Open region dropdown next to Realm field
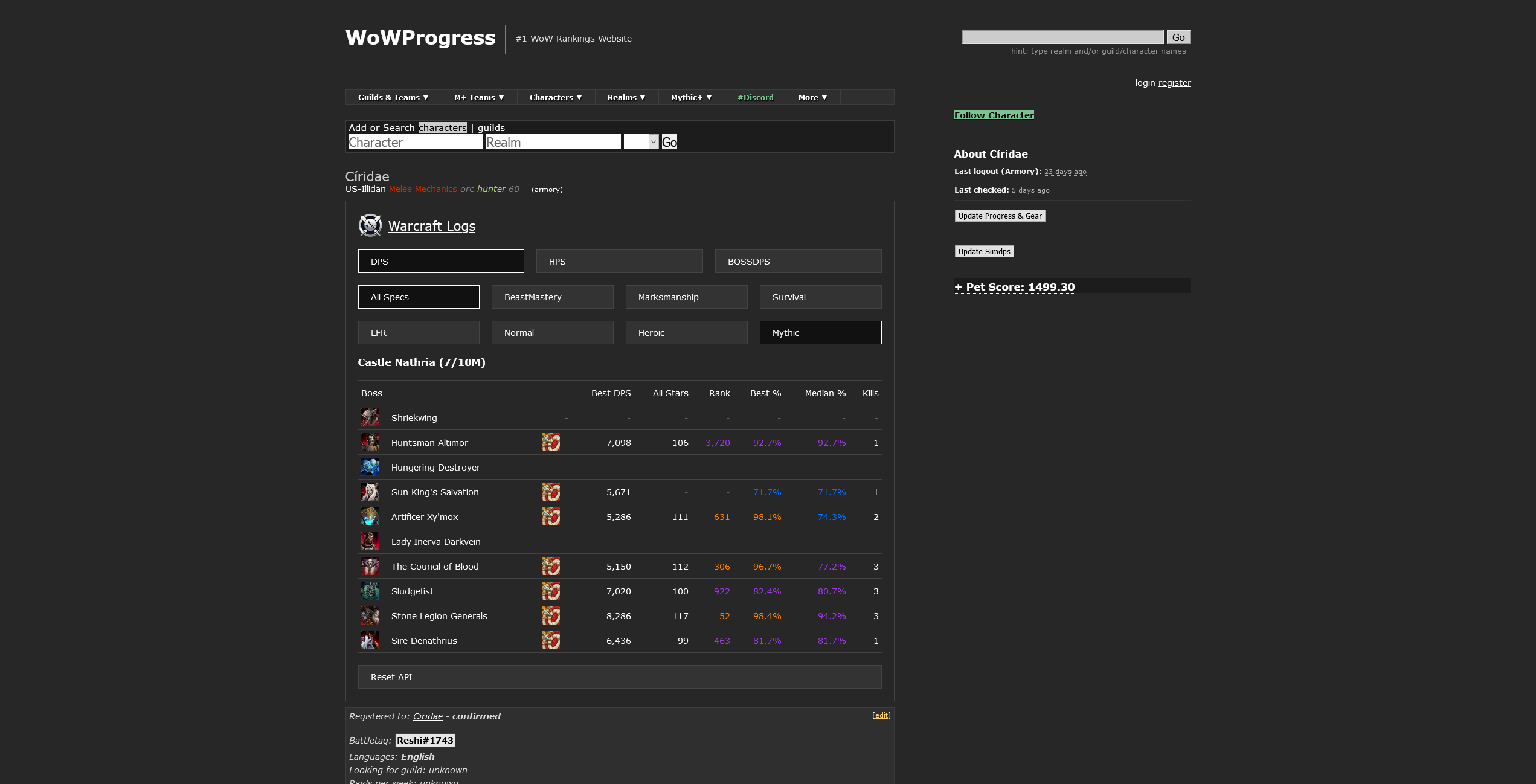Image resolution: width=1536 pixels, height=784 pixels. (x=641, y=142)
